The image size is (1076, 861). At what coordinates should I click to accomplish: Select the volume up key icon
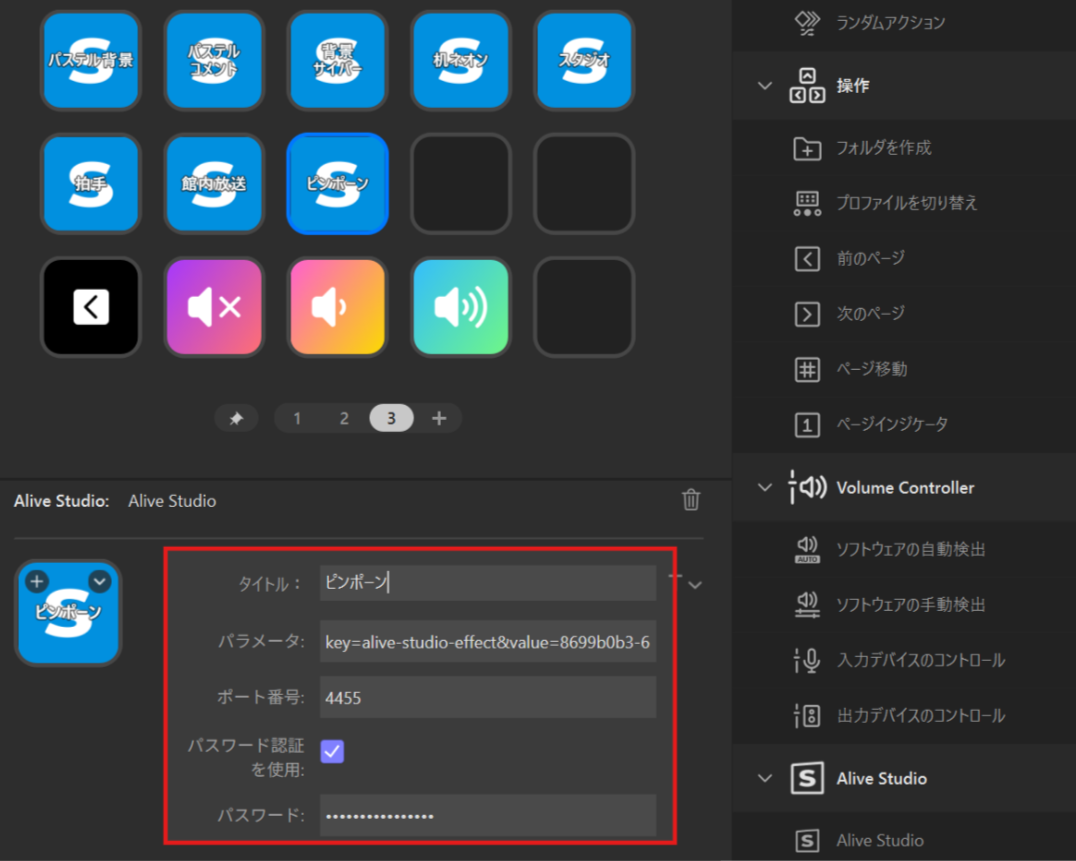(460, 307)
